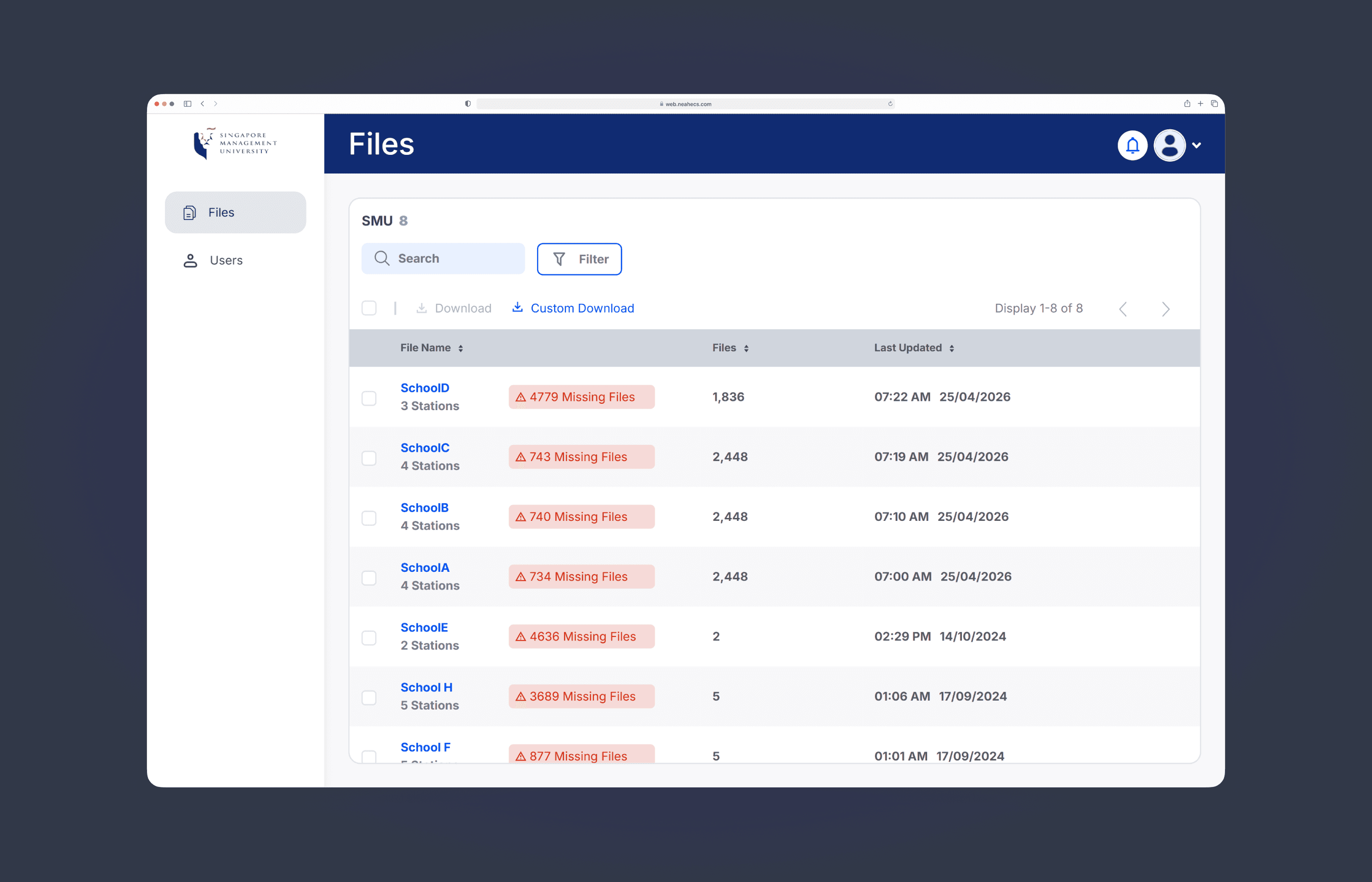Click the browser reload icon
The width and height of the screenshot is (1372, 882).
point(890,104)
